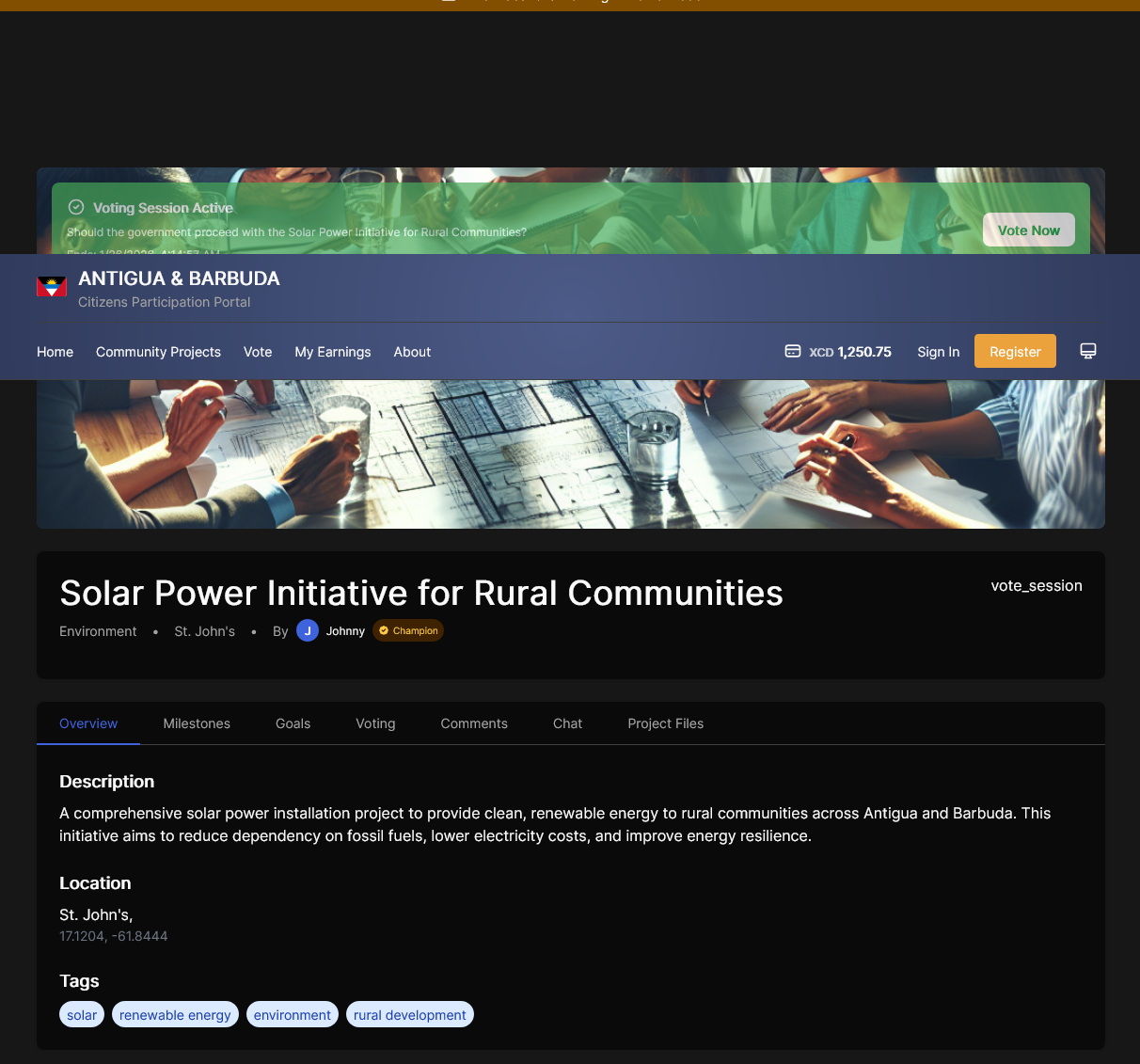
Task: Open the Sign In link
Action: 938,352
